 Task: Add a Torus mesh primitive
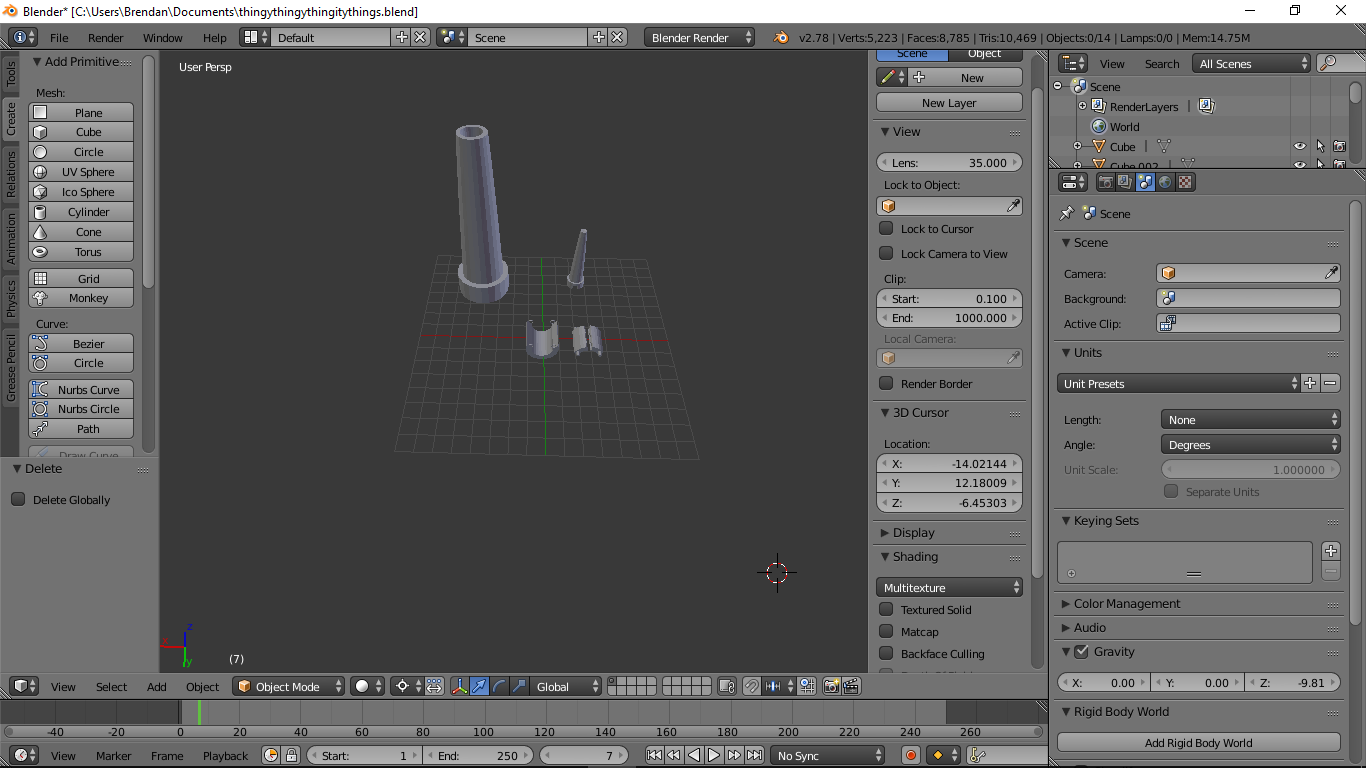click(81, 251)
